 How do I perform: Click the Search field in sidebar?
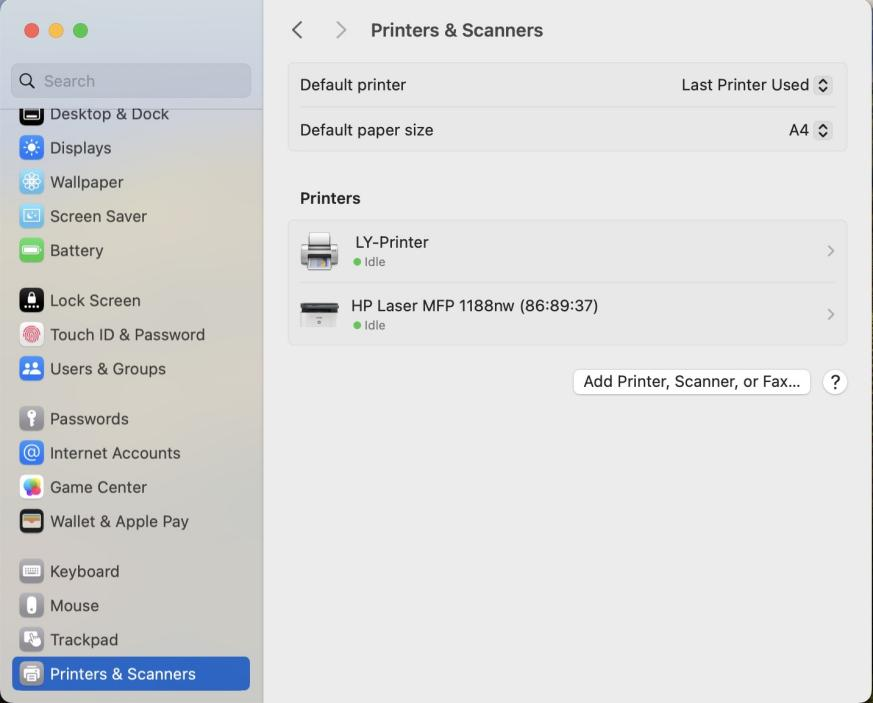click(131, 81)
